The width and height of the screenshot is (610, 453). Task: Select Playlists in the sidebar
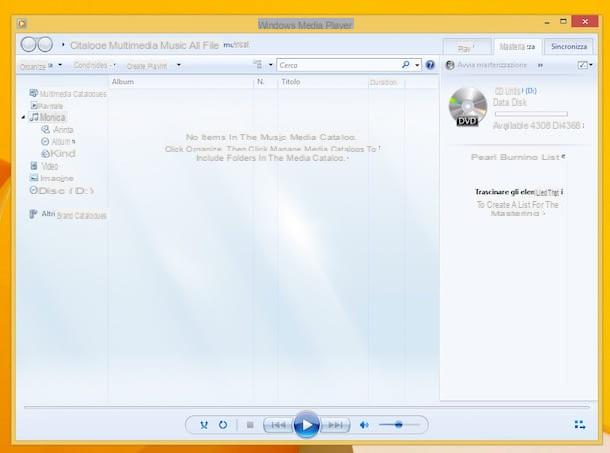pyautogui.click(x=47, y=106)
